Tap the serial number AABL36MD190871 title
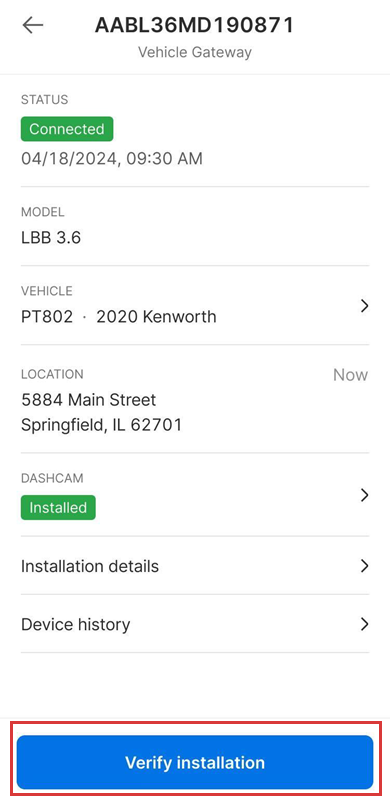 (194, 25)
